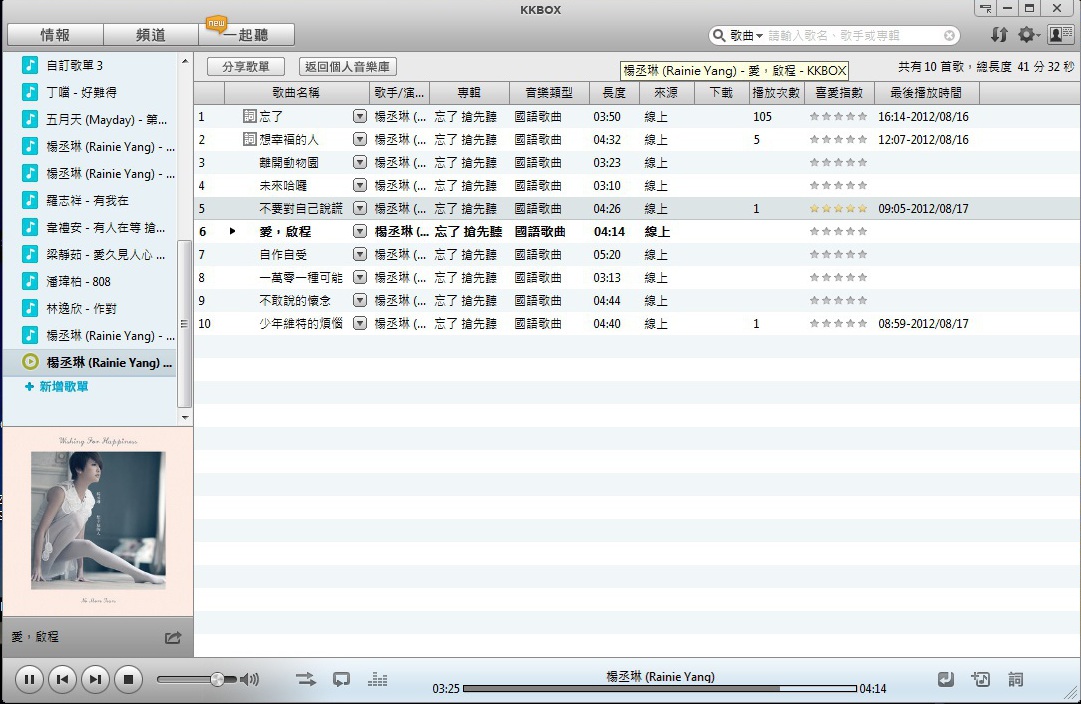Click the playlist sidebar scroll-up arrow
Viewport: 1081px width, 704px height.
tap(185, 61)
